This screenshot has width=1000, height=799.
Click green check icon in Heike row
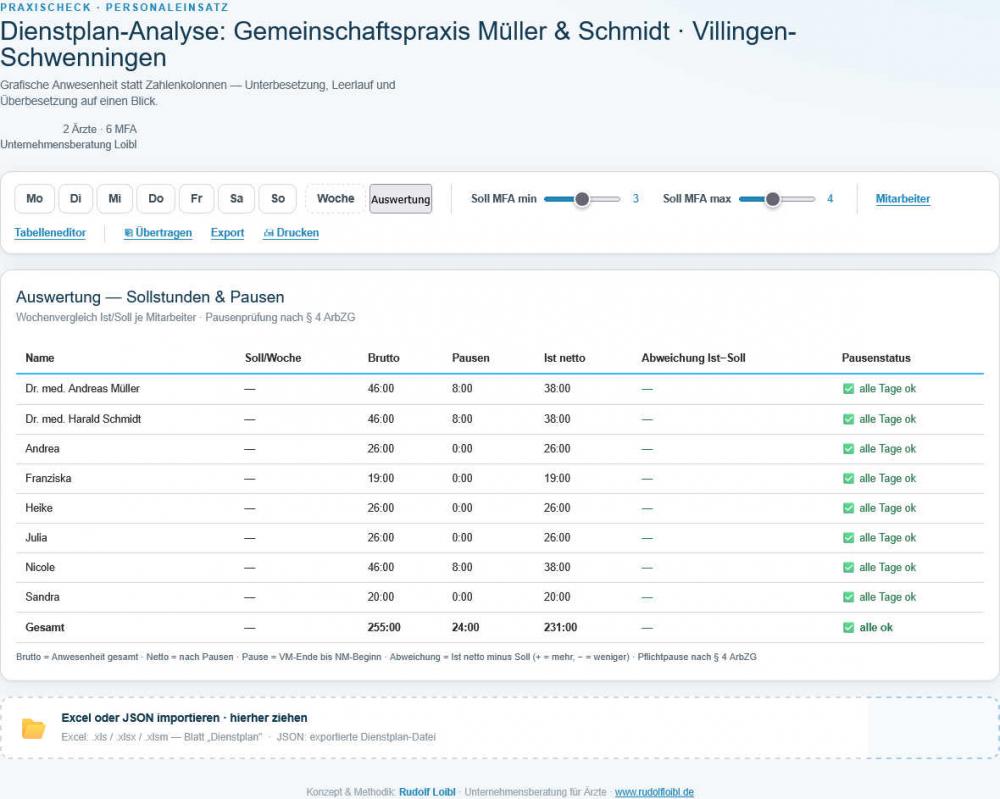[848, 508]
